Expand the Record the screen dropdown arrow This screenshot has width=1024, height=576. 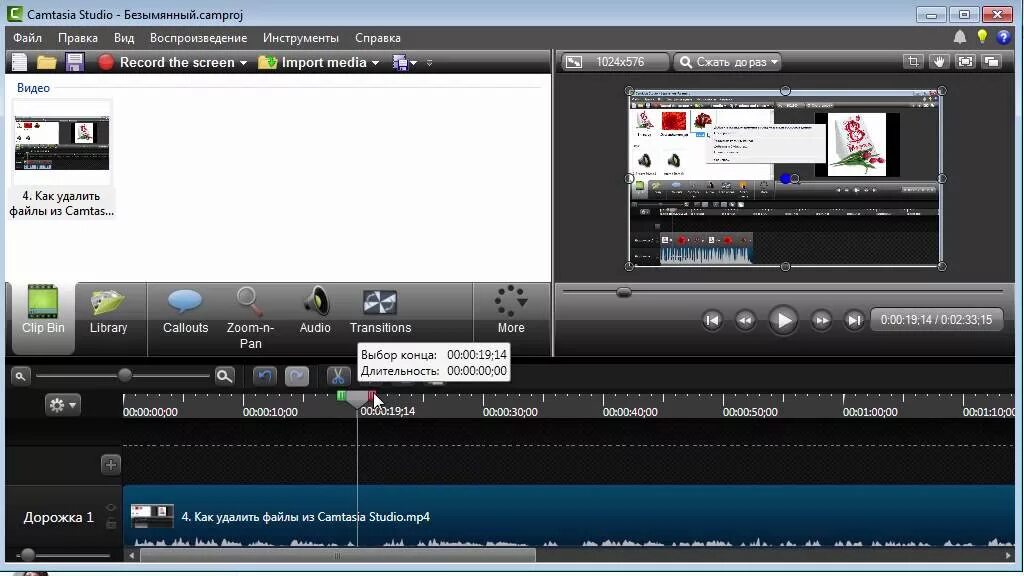pos(243,63)
